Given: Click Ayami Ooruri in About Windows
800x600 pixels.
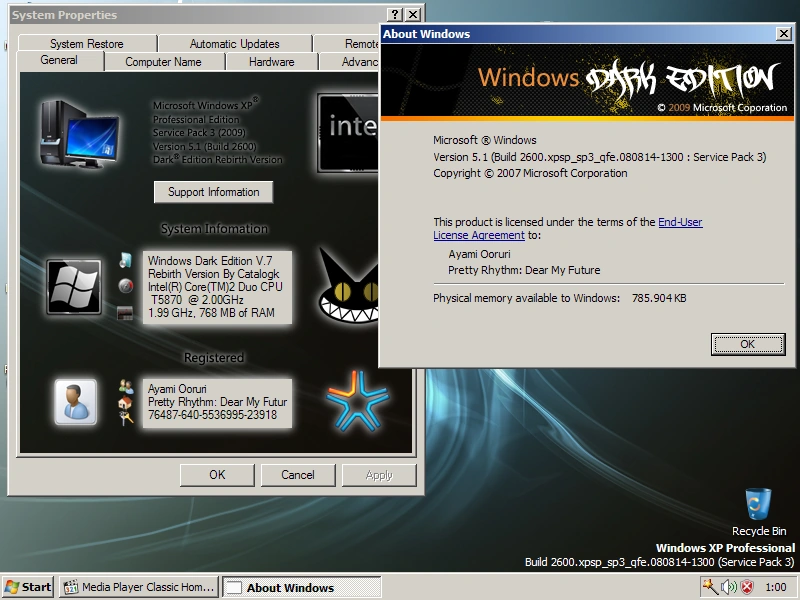Looking at the screenshot, I should click(x=479, y=254).
